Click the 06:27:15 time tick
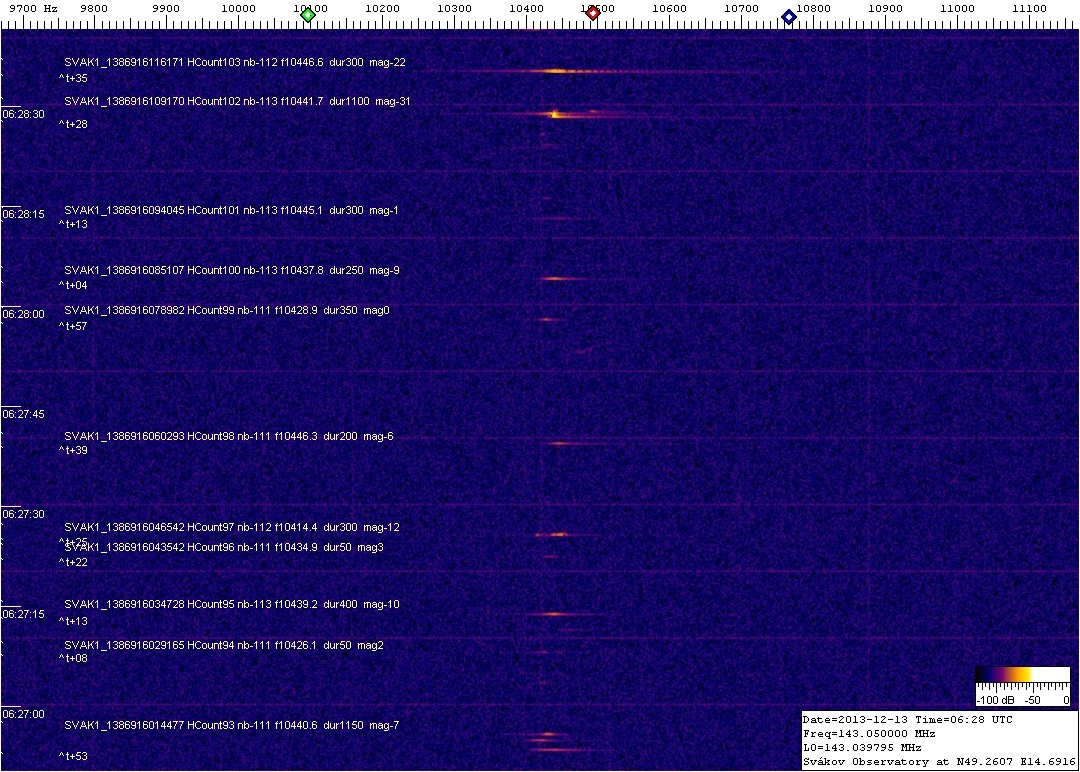 [x=23, y=614]
